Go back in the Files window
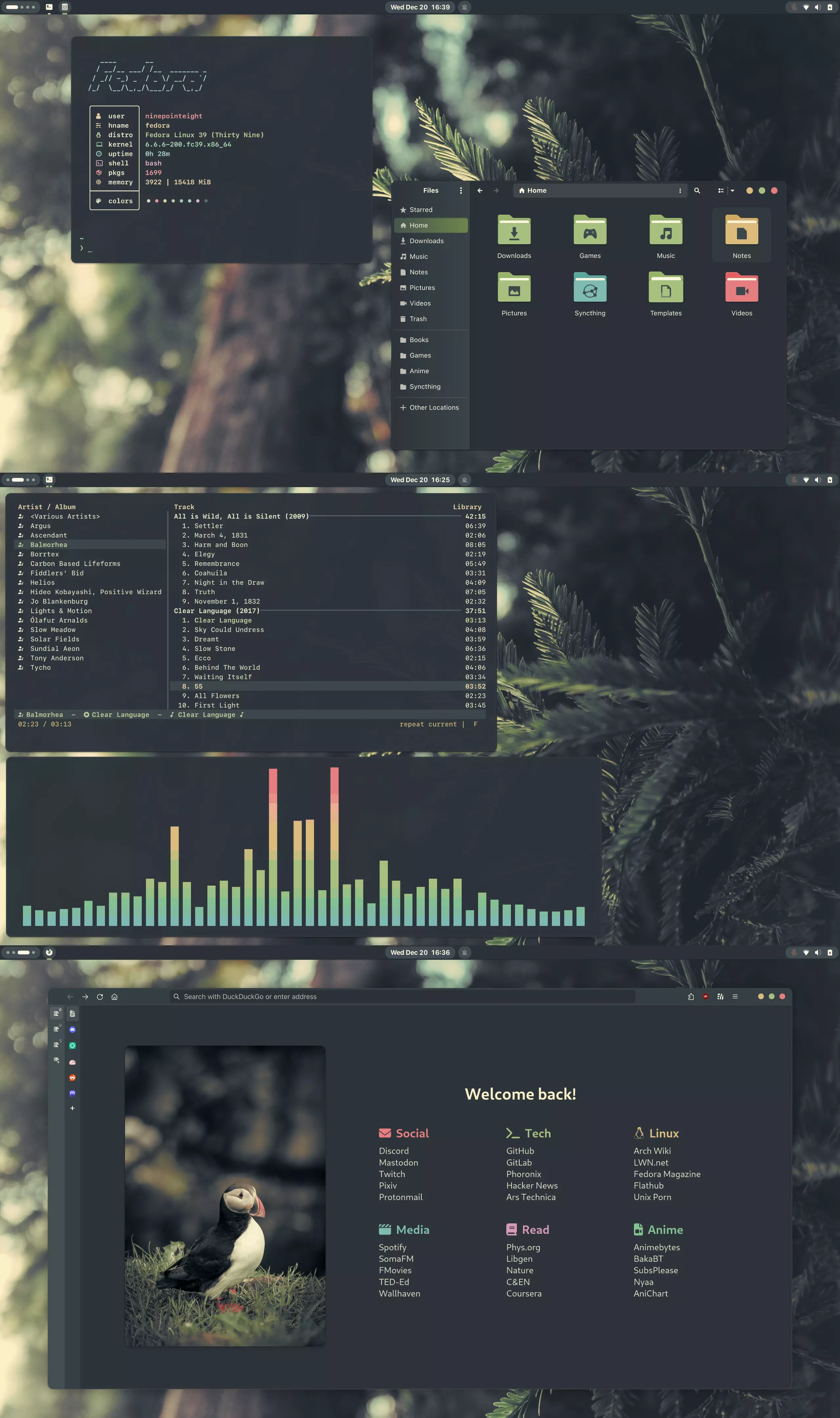This screenshot has width=840, height=1418. (x=480, y=191)
